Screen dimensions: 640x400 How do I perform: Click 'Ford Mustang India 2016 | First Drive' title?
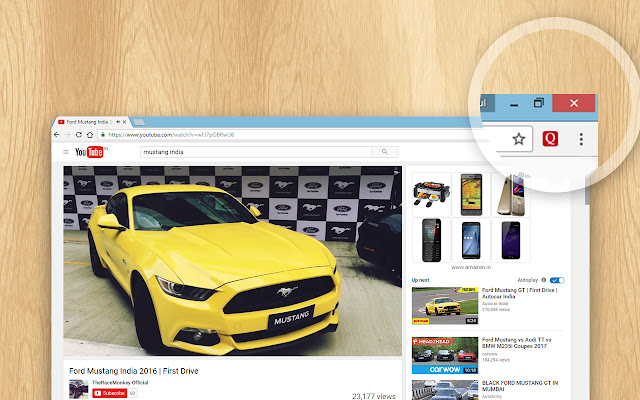coord(134,371)
